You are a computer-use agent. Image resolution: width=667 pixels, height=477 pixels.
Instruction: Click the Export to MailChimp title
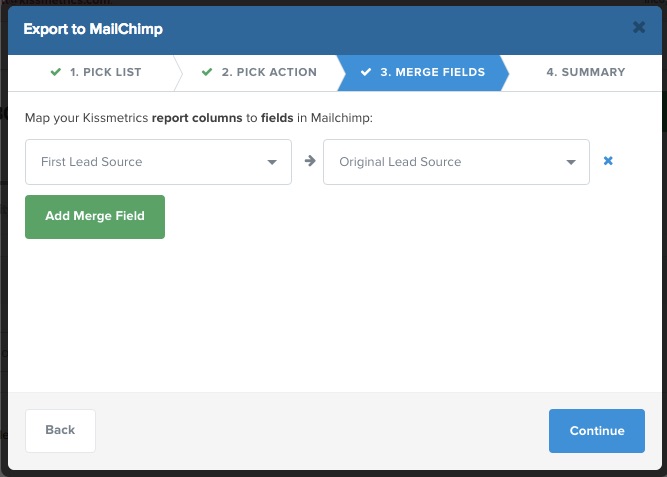pyautogui.click(x=93, y=29)
